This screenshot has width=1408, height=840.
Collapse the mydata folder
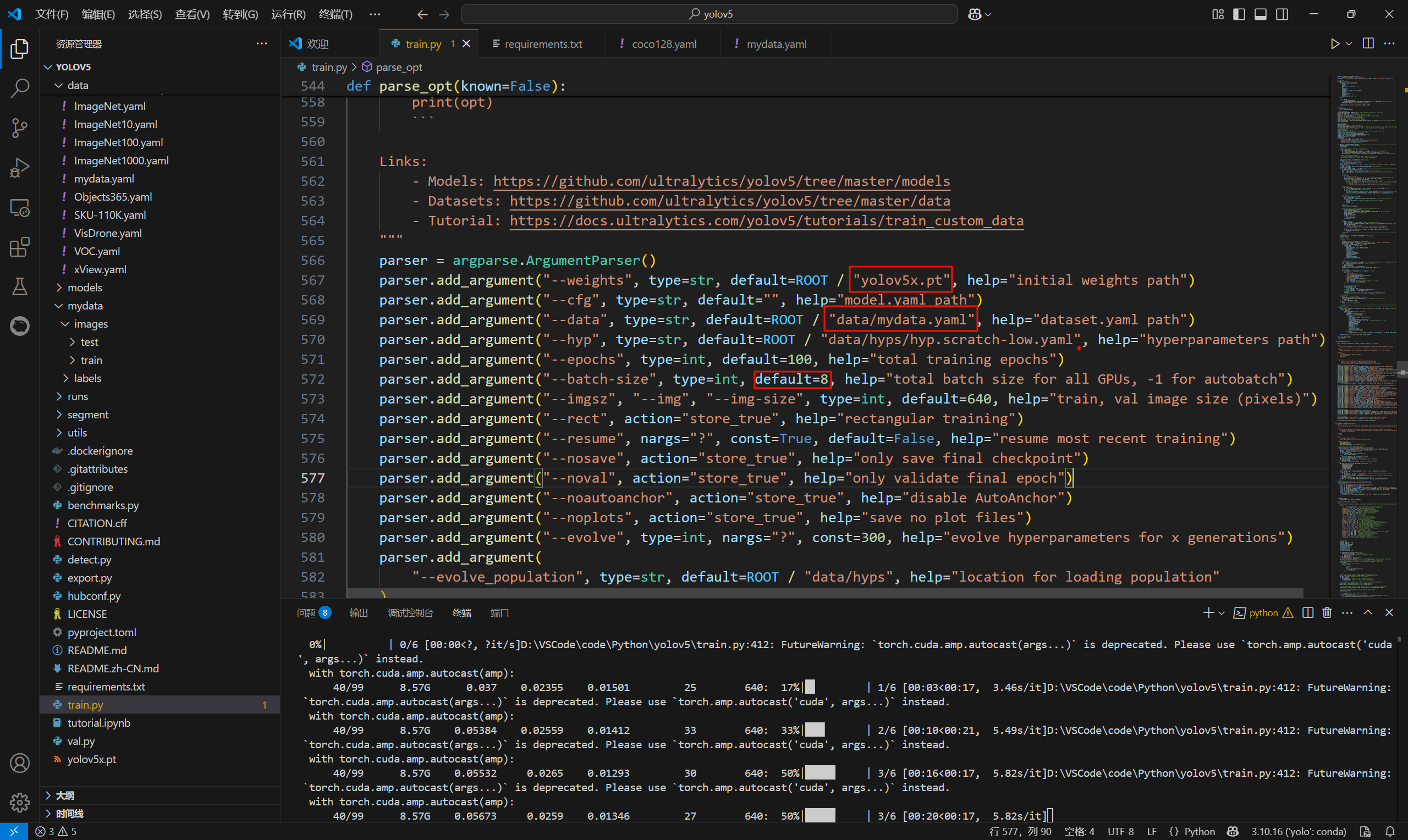84,306
